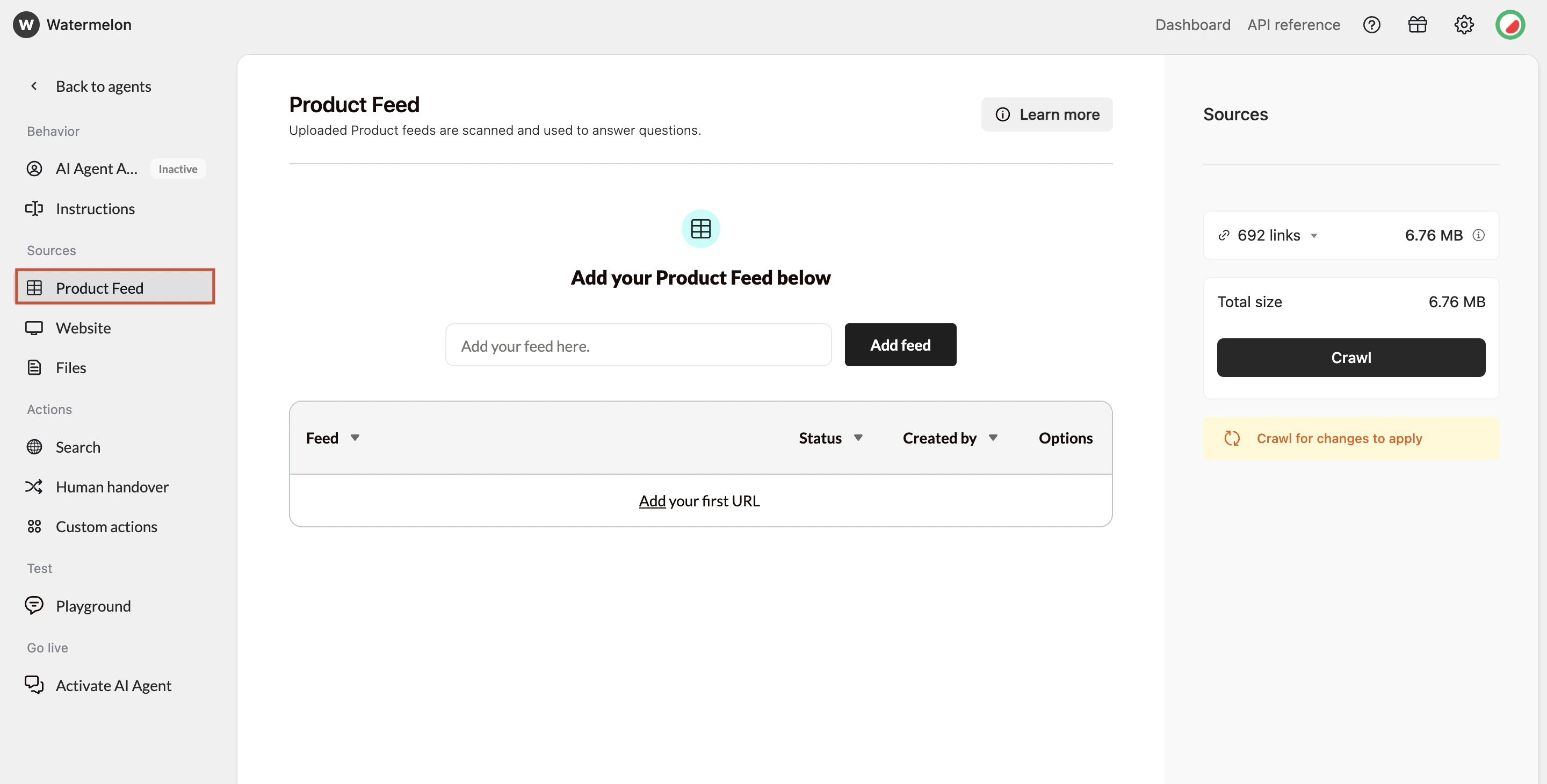This screenshot has height=784, width=1547.
Task: Click the Product Feed page title
Action: tap(354, 105)
